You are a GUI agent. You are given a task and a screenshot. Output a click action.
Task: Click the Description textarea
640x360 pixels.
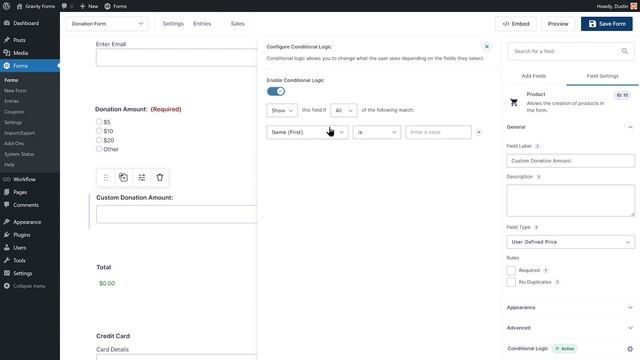tap(571, 200)
